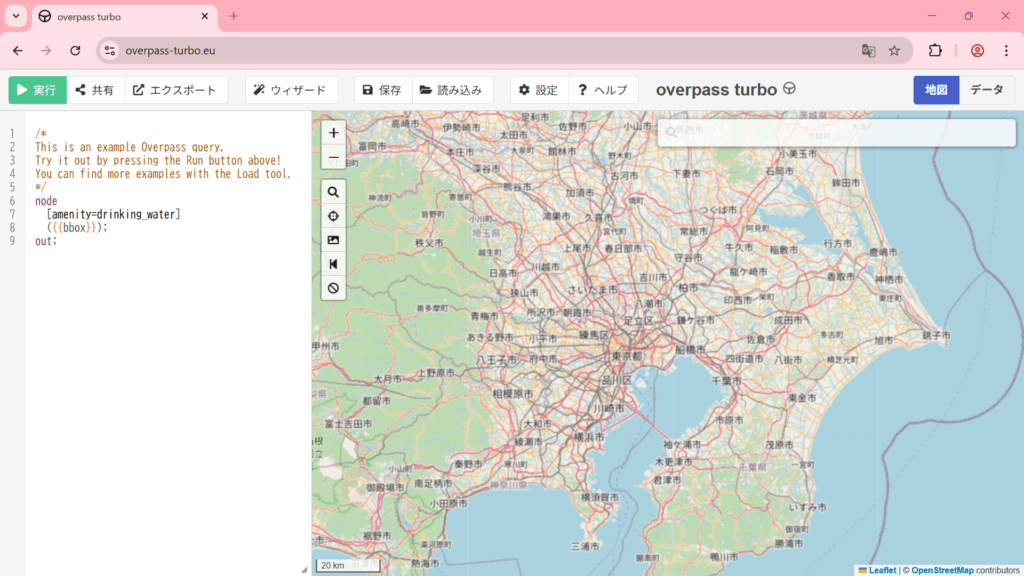The image size is (1024, 576).
Task: Zoom in on the map
Action: pos(334,133)
